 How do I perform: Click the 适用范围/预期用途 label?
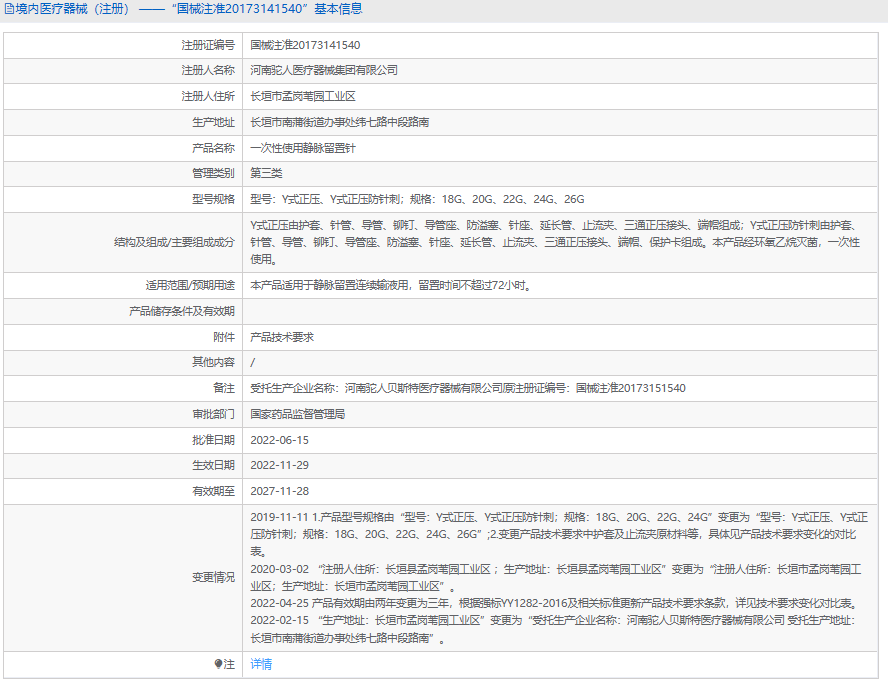(x=190, y=285)
